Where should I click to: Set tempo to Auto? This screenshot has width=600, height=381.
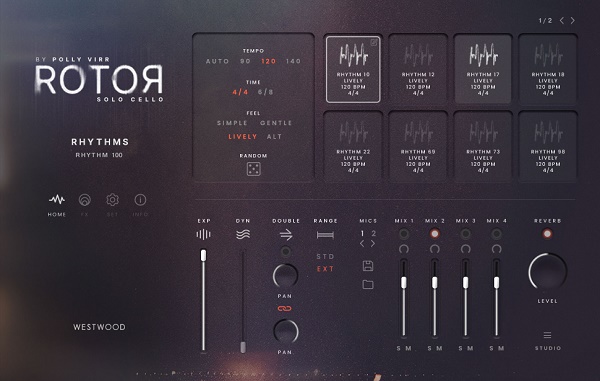point(217,61)
